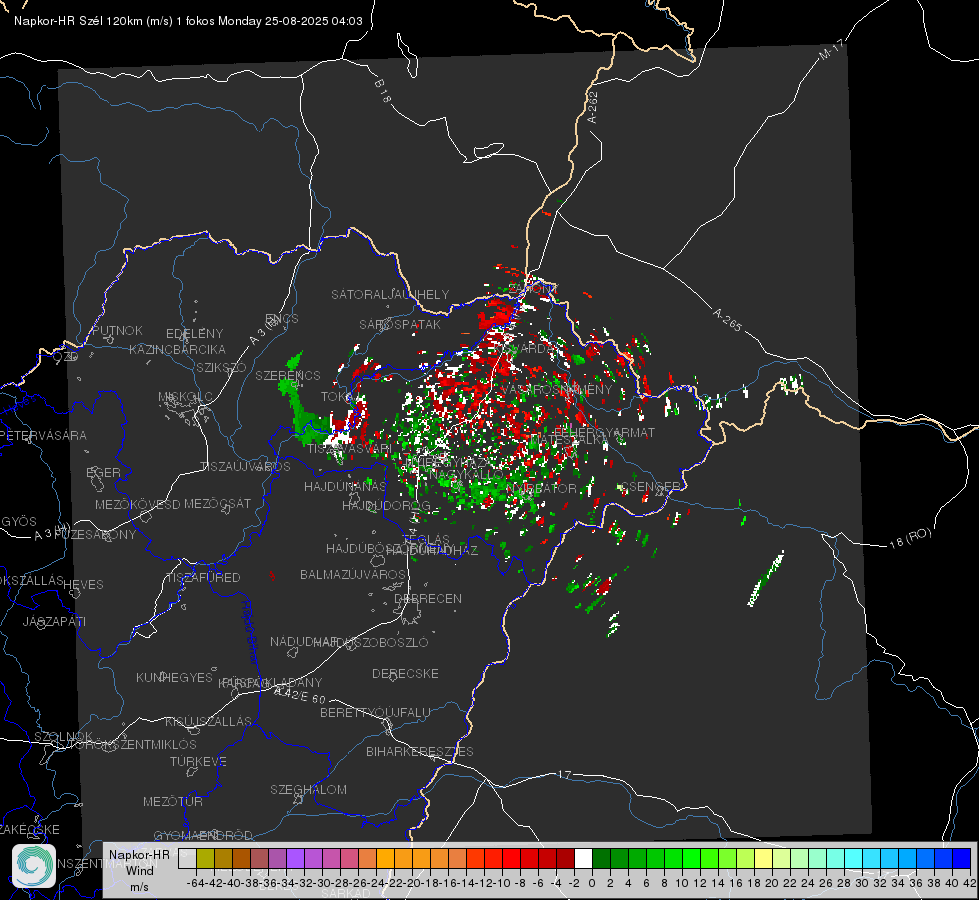The height and width of the screenshot is (900, 979).
Task: Click the PÉTERVÁSÁRA label
Action: pos(43,435)
